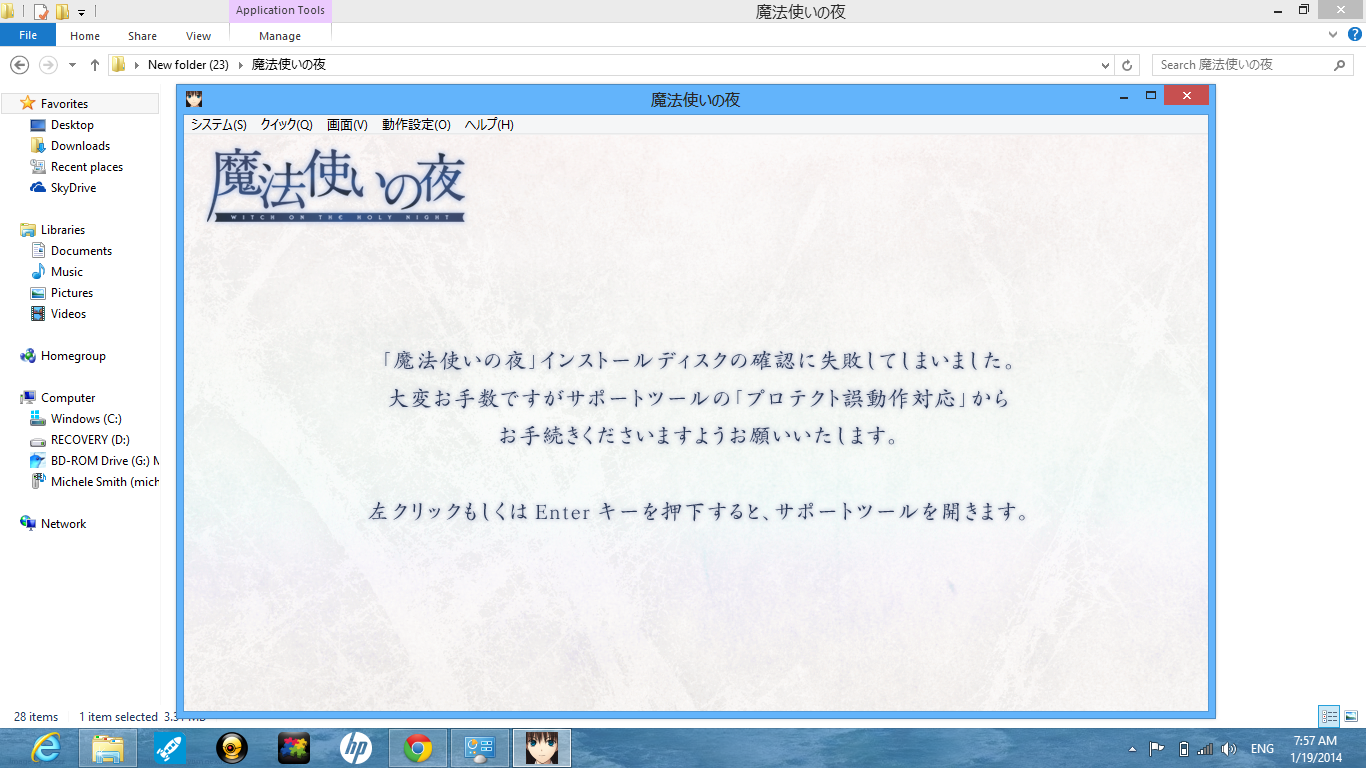Open Windows (C:) drive

coord(86,419)
